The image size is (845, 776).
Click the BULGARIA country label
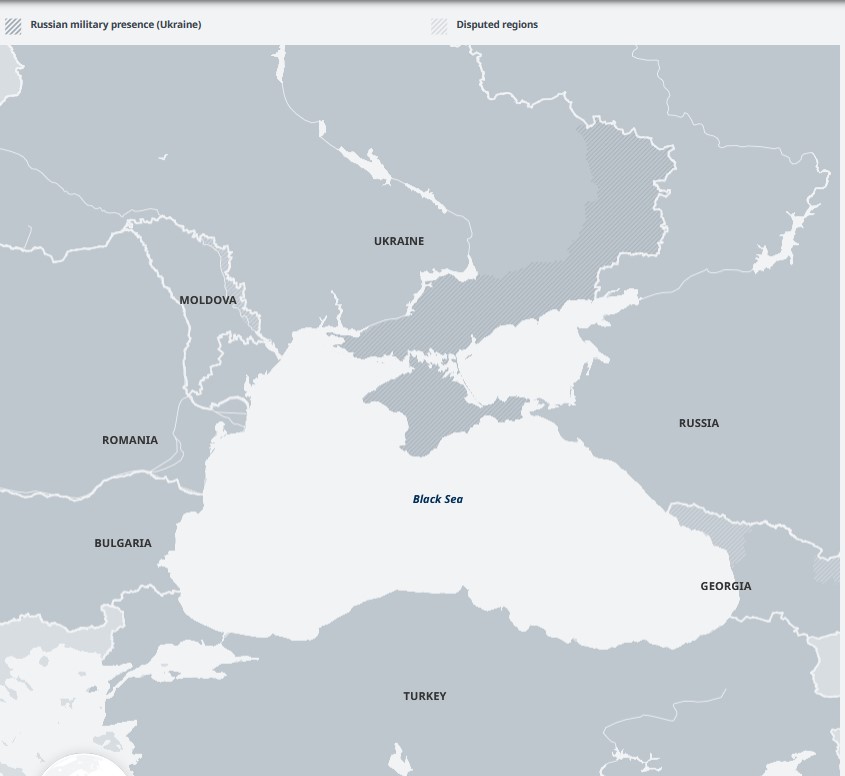click(x=123, y=543)
